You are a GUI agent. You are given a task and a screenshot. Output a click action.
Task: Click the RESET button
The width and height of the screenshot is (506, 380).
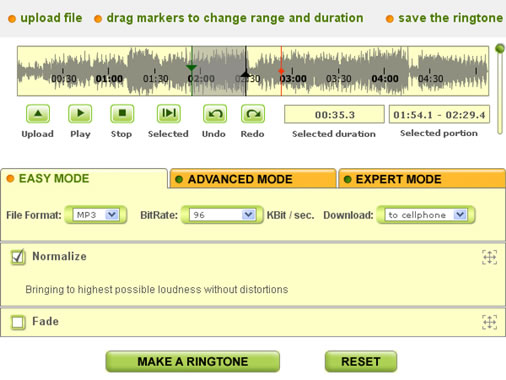tap(361, 361)
